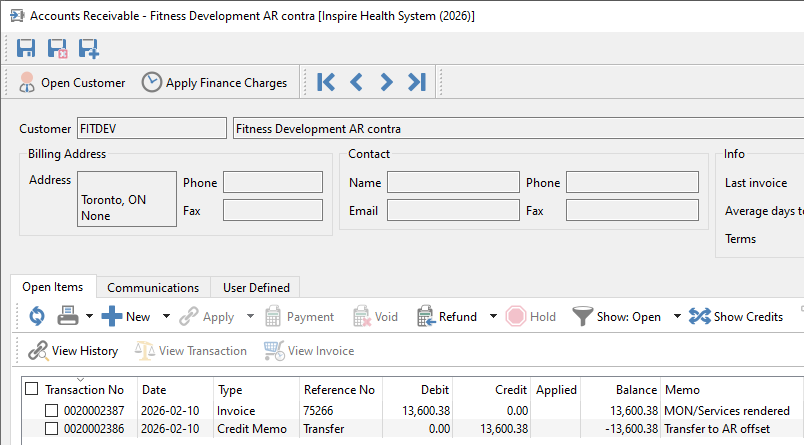This screenshot has height=445, width=804.
Task: Go to the first customer record
Action: coord(326,82)
